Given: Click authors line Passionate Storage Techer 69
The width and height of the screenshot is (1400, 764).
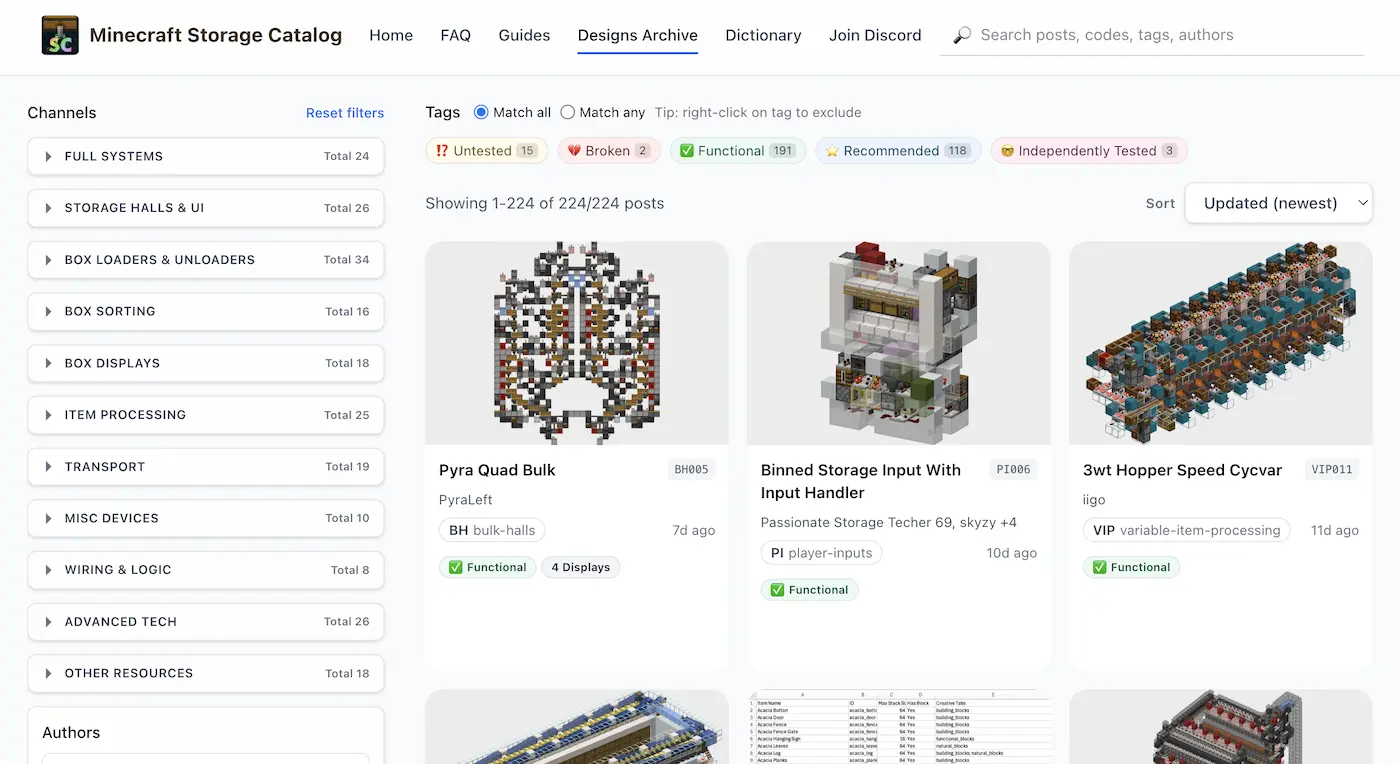Looking at the screenshot, I should pos(889,523).
